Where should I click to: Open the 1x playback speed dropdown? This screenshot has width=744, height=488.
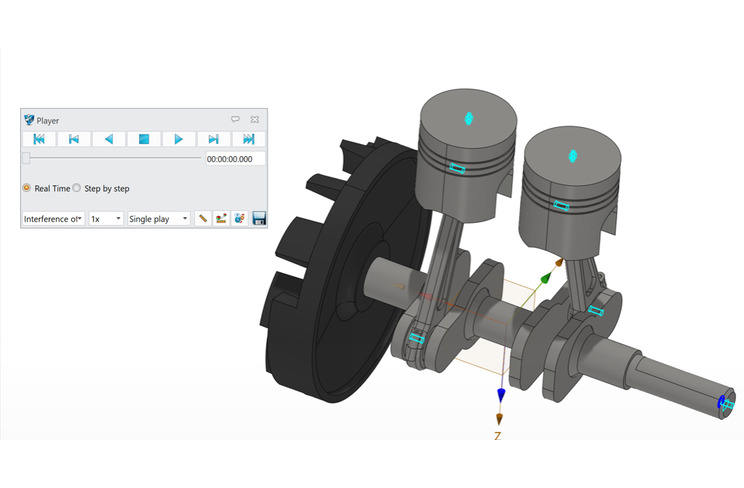coord(105,218)
